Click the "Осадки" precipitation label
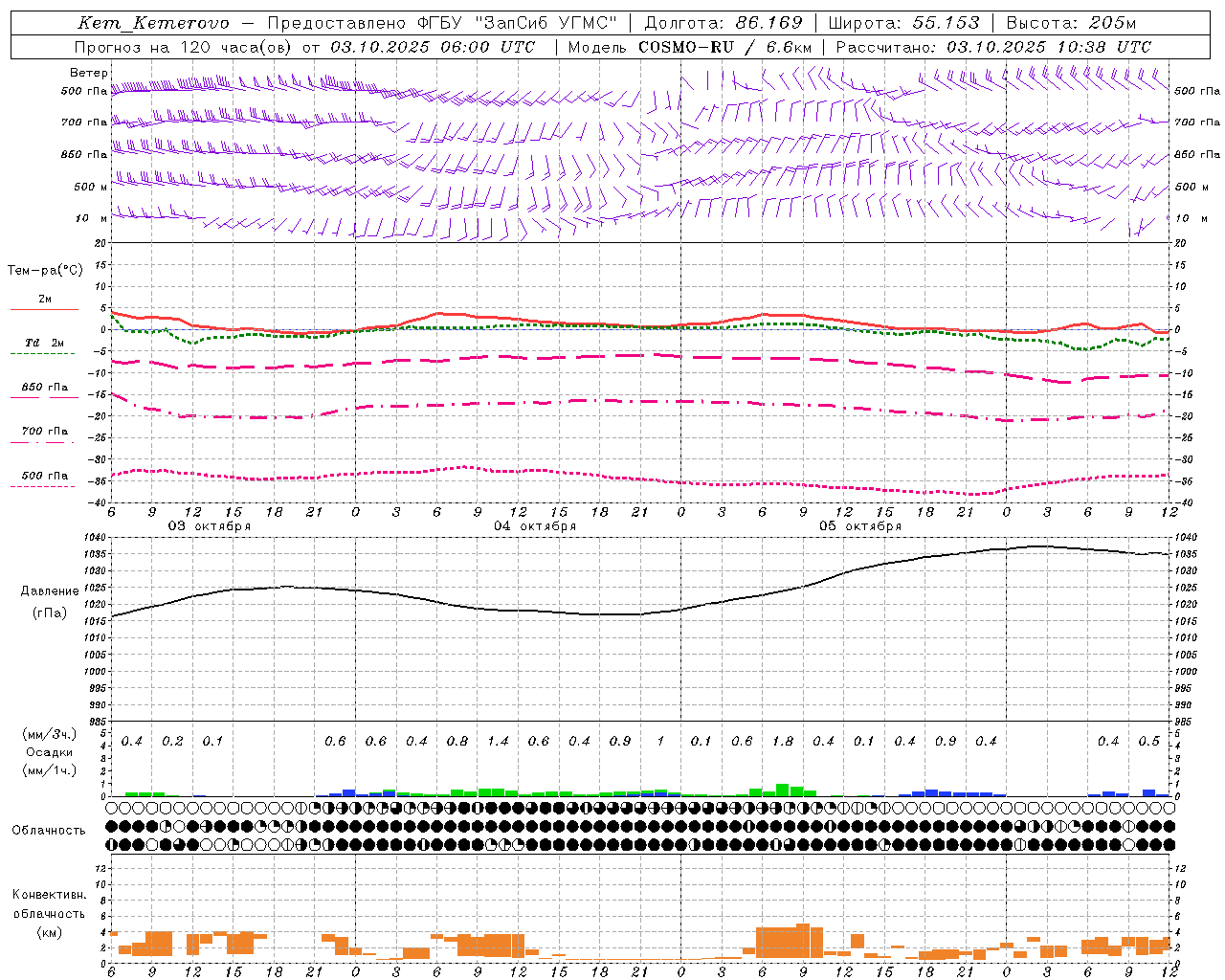The image size is (1225, 980). pyautogui.click(x=48, y=752)
